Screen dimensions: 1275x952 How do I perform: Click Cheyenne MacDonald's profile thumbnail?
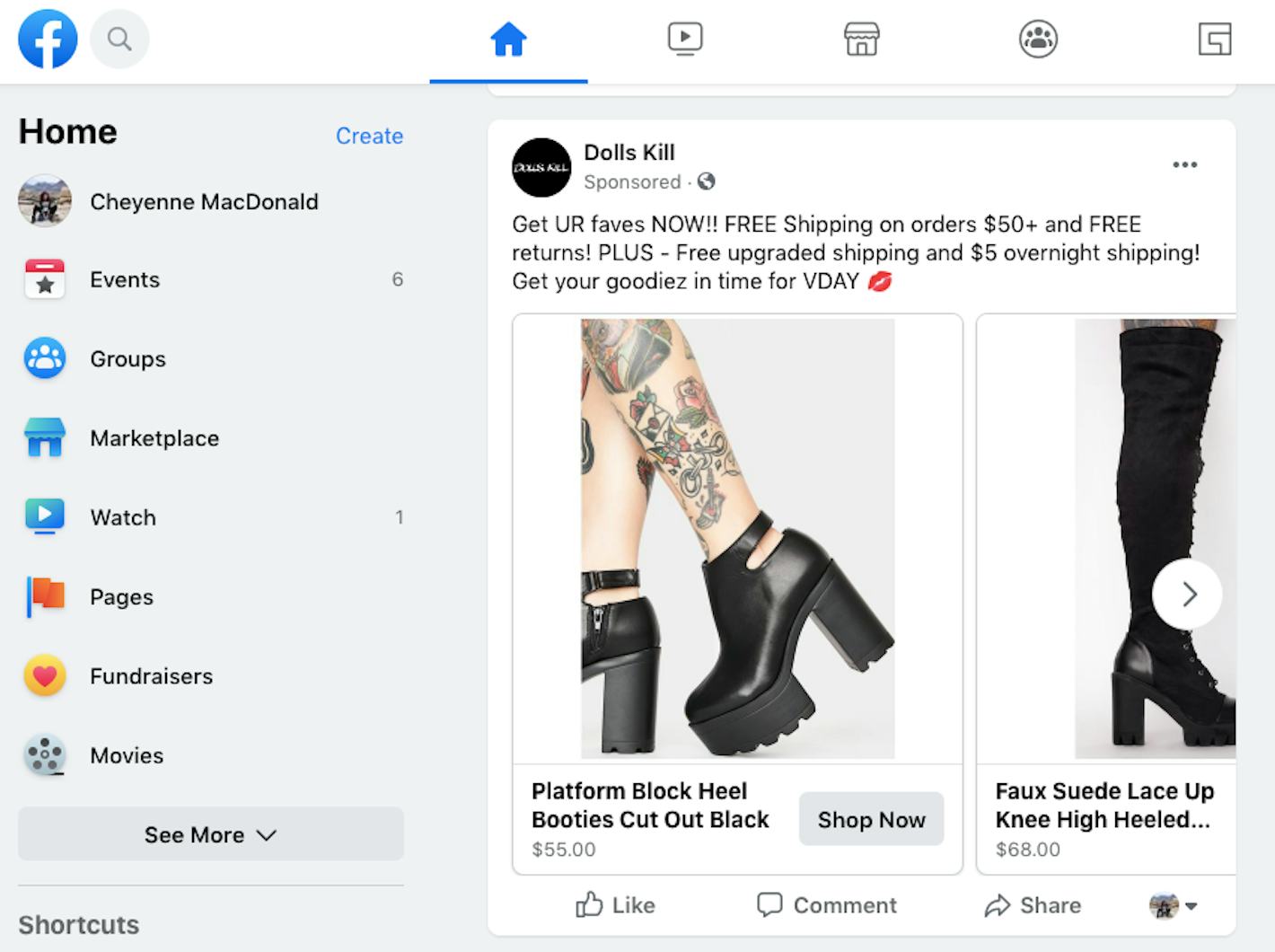pyautogui.click(x=44, y=201)
